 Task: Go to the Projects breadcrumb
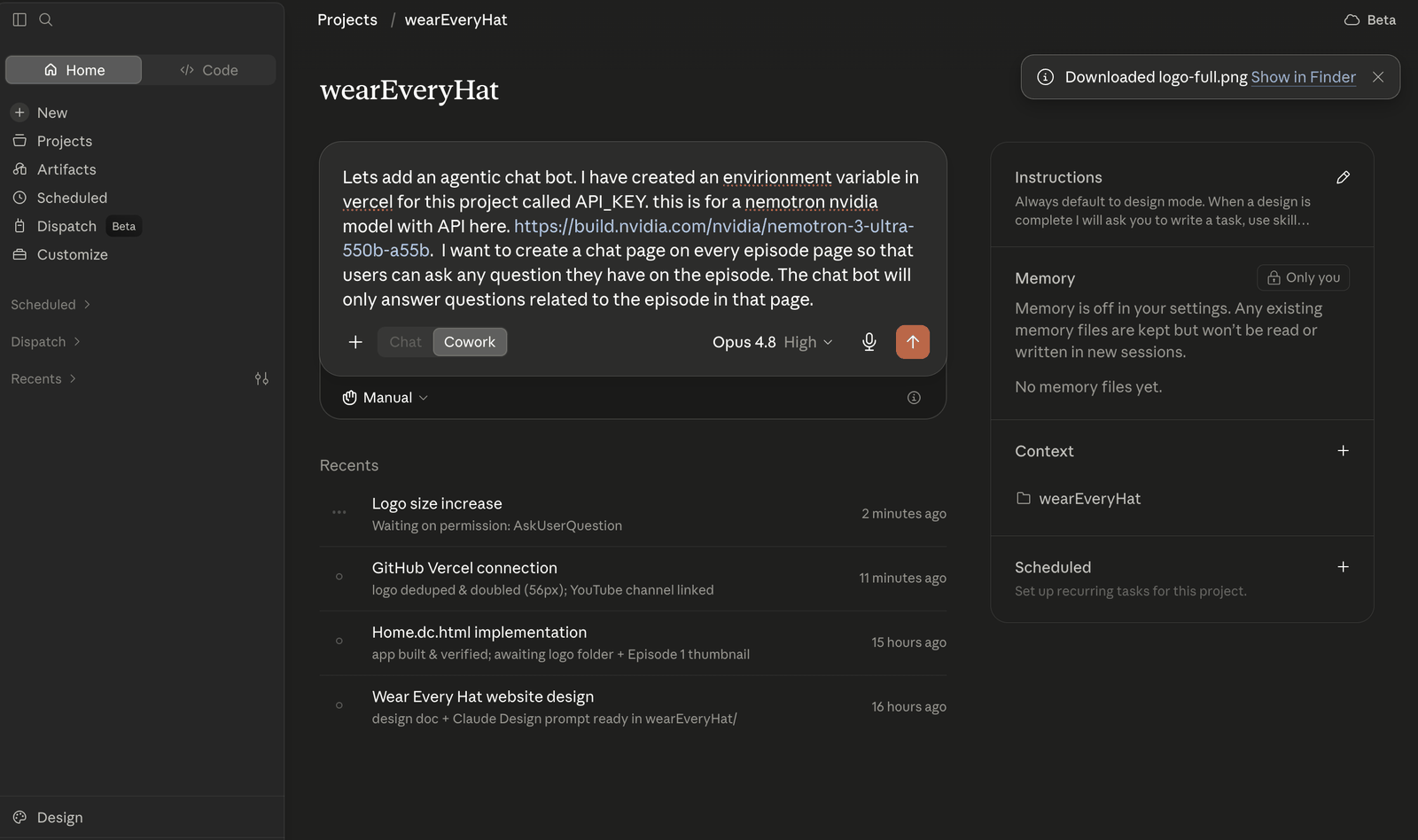click(347, 19)
